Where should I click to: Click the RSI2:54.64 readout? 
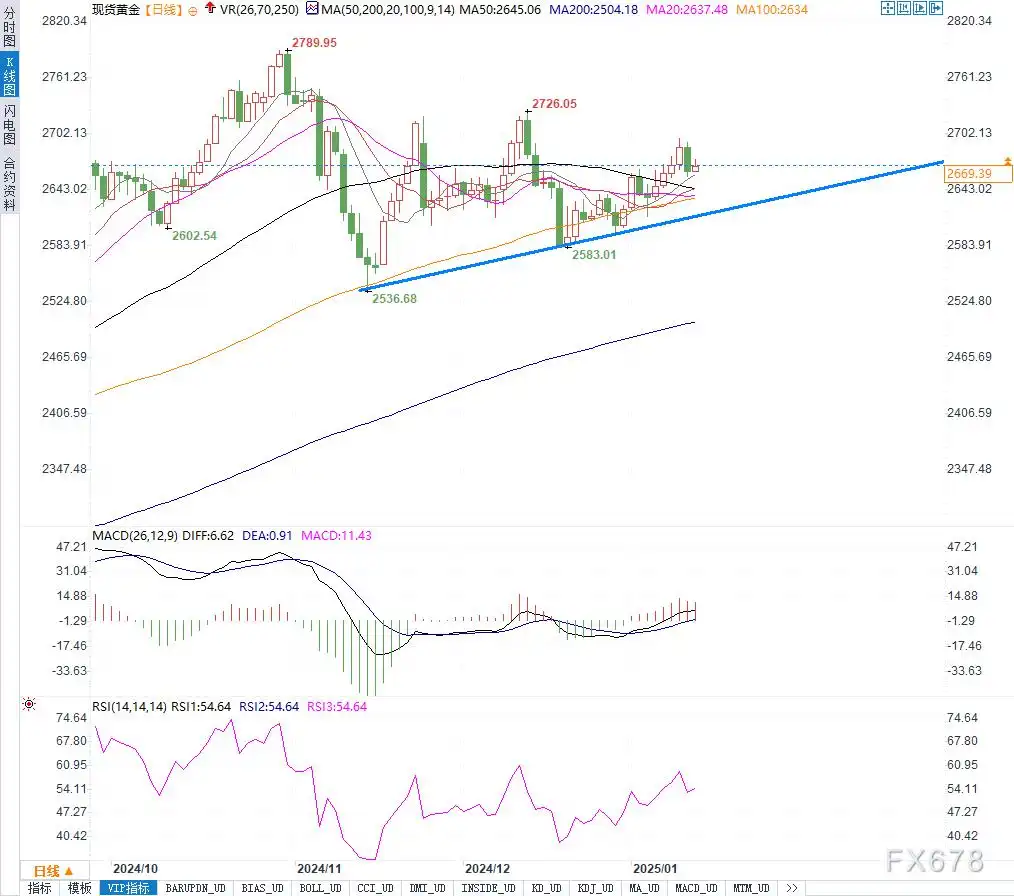269,707
